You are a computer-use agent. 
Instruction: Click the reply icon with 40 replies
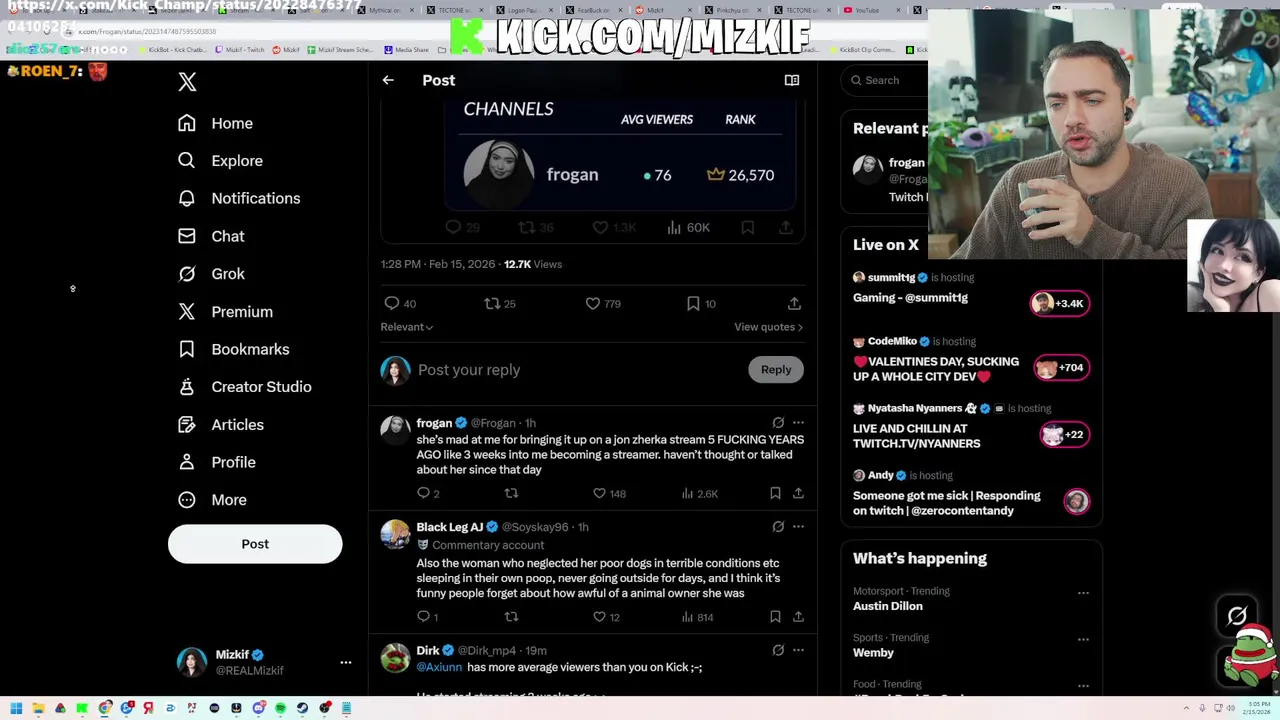(392, 303)
